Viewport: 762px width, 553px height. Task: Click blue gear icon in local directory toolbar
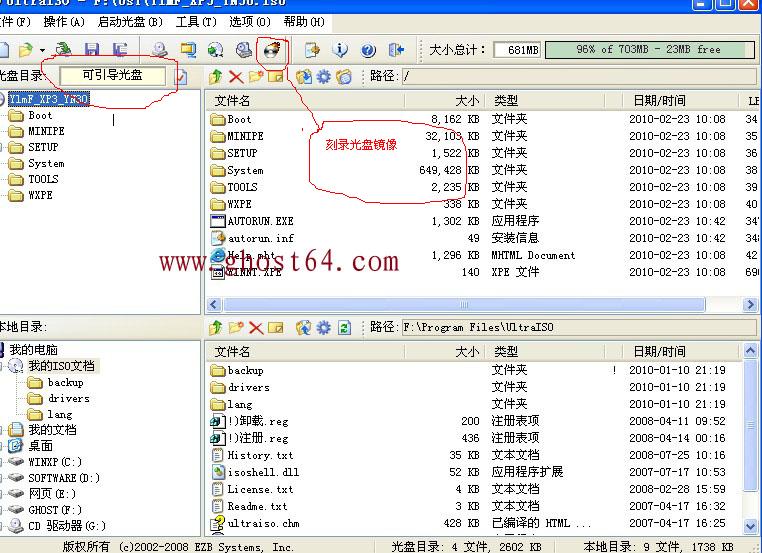point(324,328)
